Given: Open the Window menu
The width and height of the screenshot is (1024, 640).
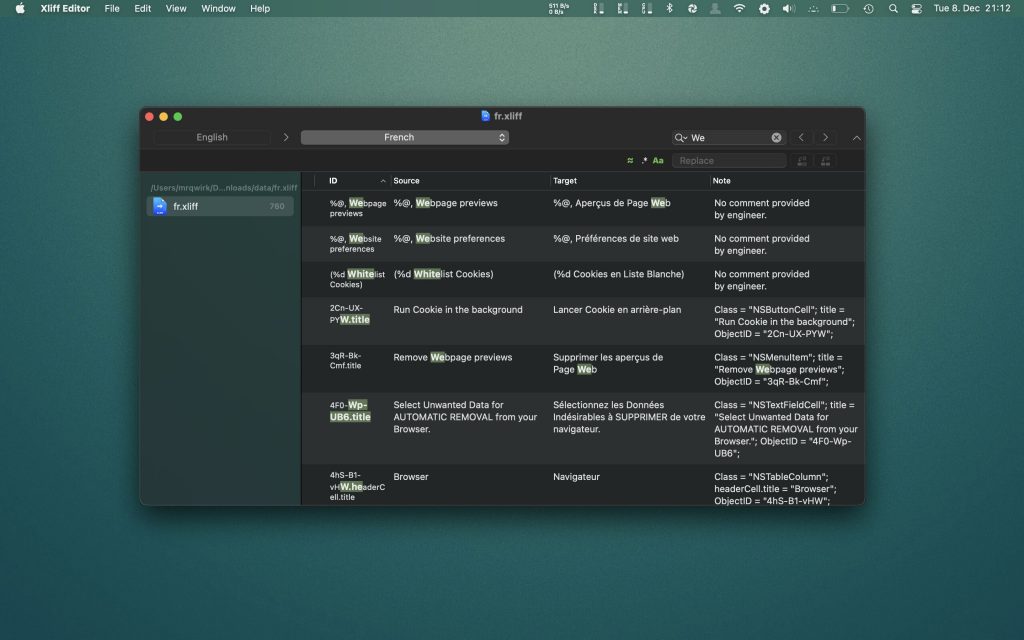Looking at the screenshot, I should [218, 8].
